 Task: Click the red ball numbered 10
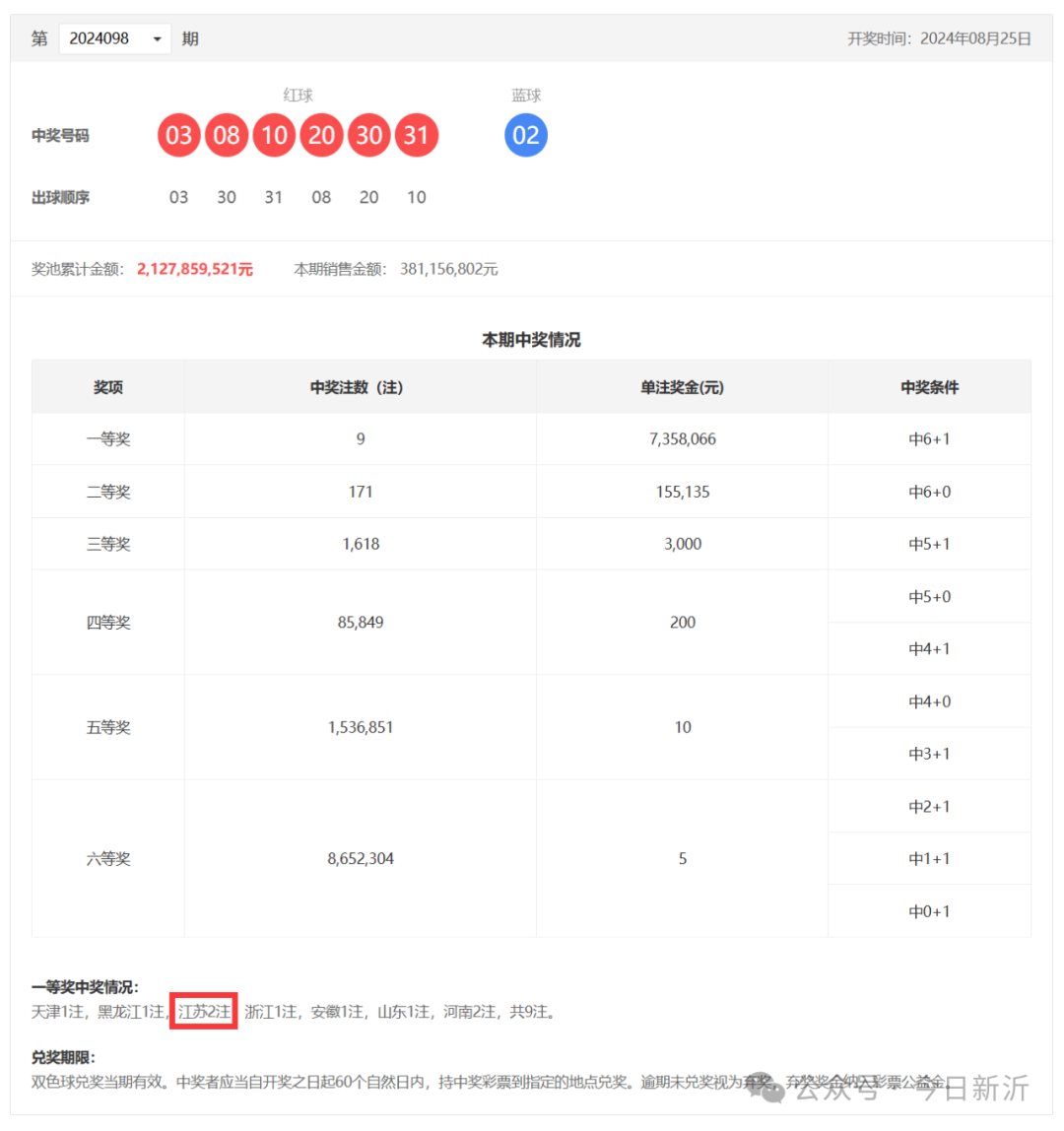(x=274, y=135)
